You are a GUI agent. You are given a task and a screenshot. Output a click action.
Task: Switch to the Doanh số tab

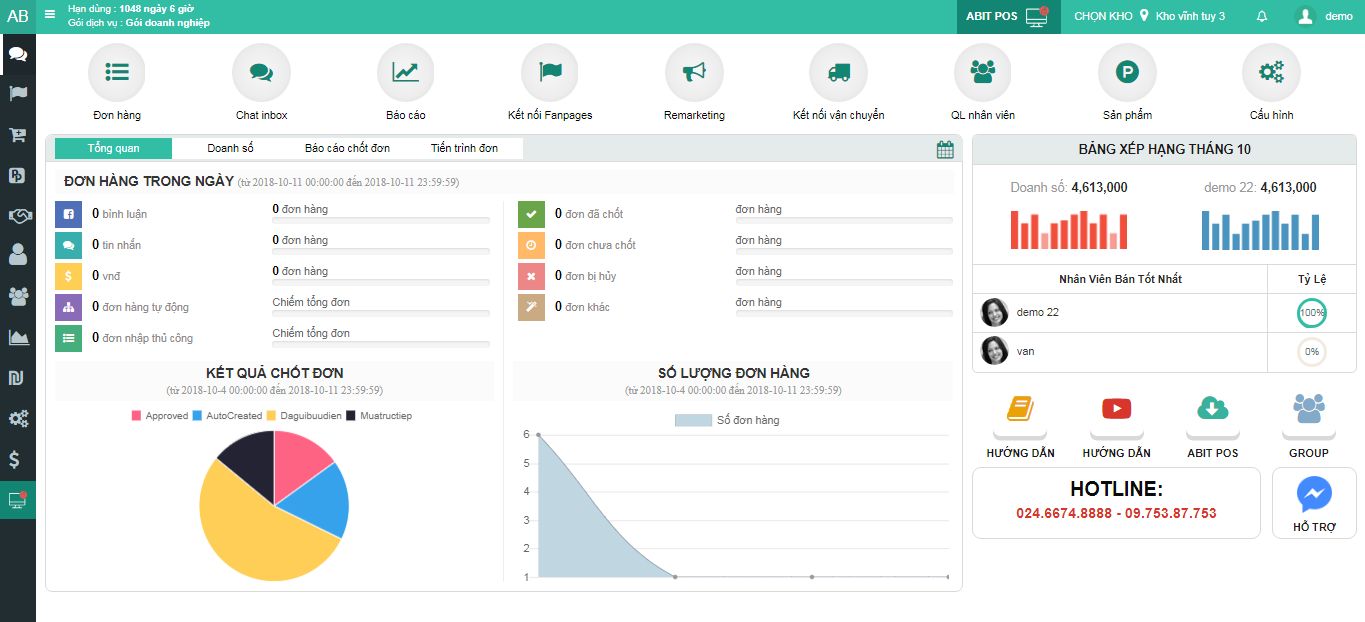[x=230, y=148]
